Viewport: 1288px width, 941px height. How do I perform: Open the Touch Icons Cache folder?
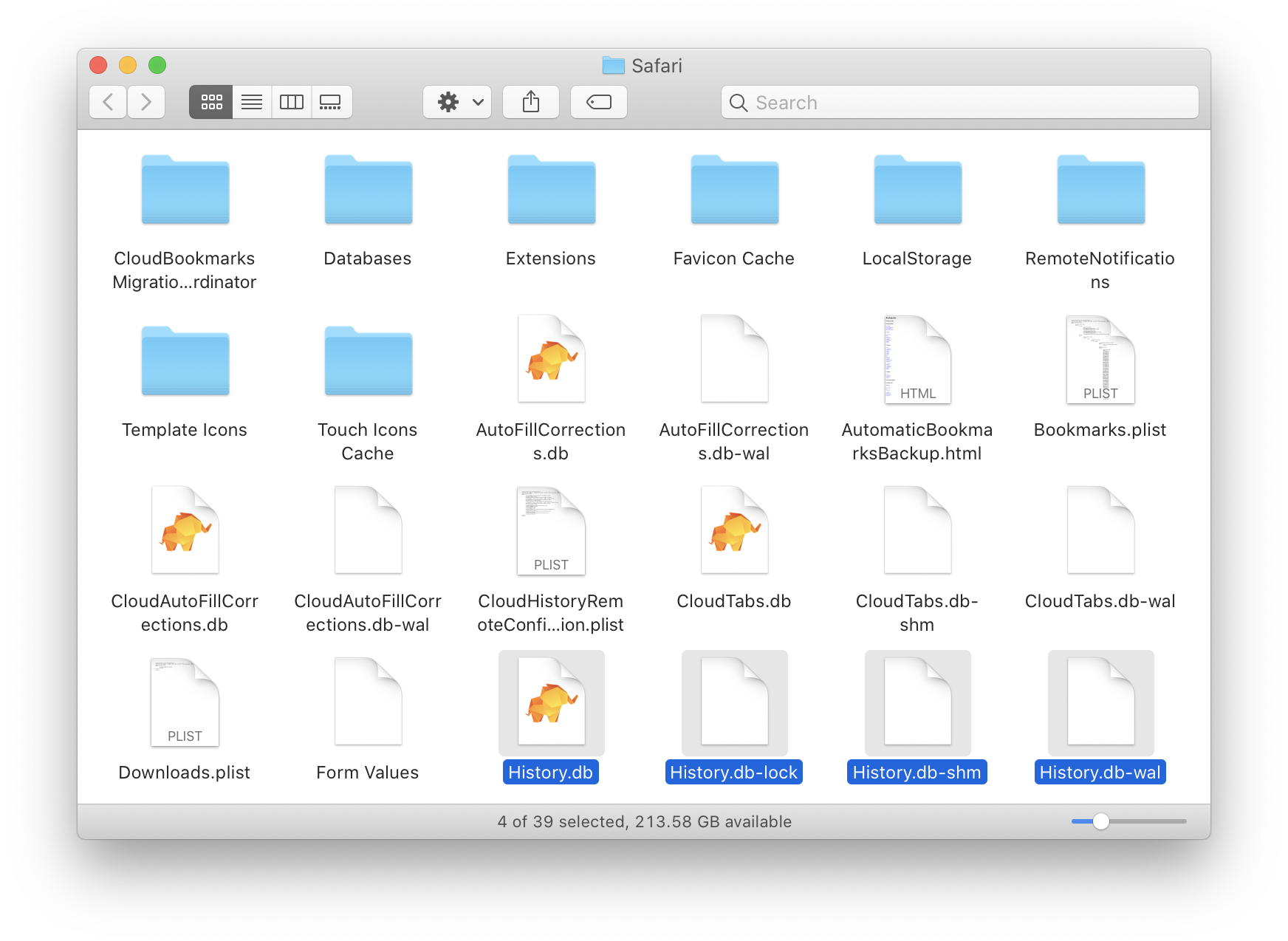click(x=367, y=360)
